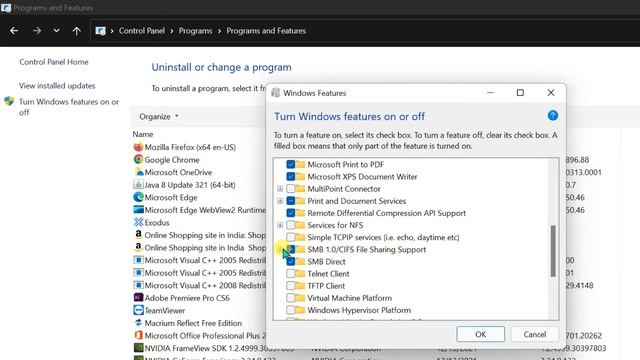Image resolution: width=640 pixels, height=360 pixels.
Task: Click the Windows Features list scrollbar thumb
Action: tap(553, 251)
